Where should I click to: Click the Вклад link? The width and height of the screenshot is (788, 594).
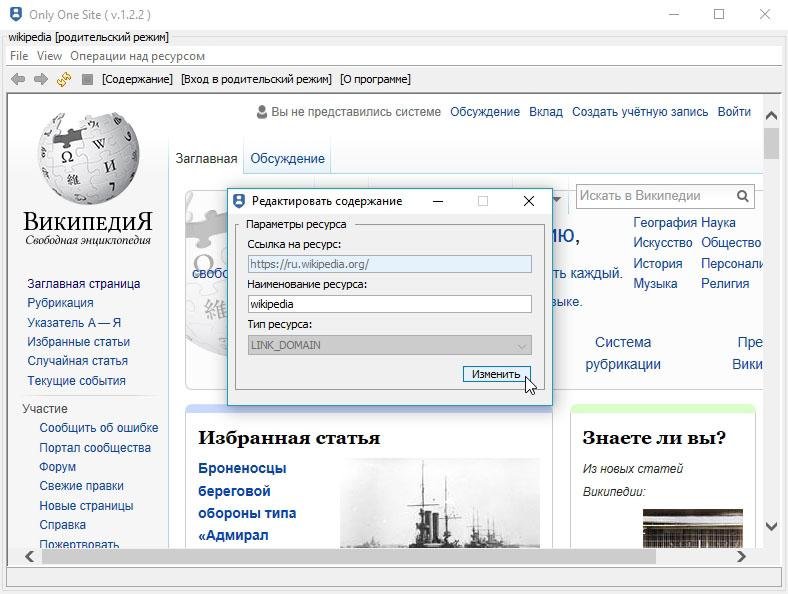546,112
